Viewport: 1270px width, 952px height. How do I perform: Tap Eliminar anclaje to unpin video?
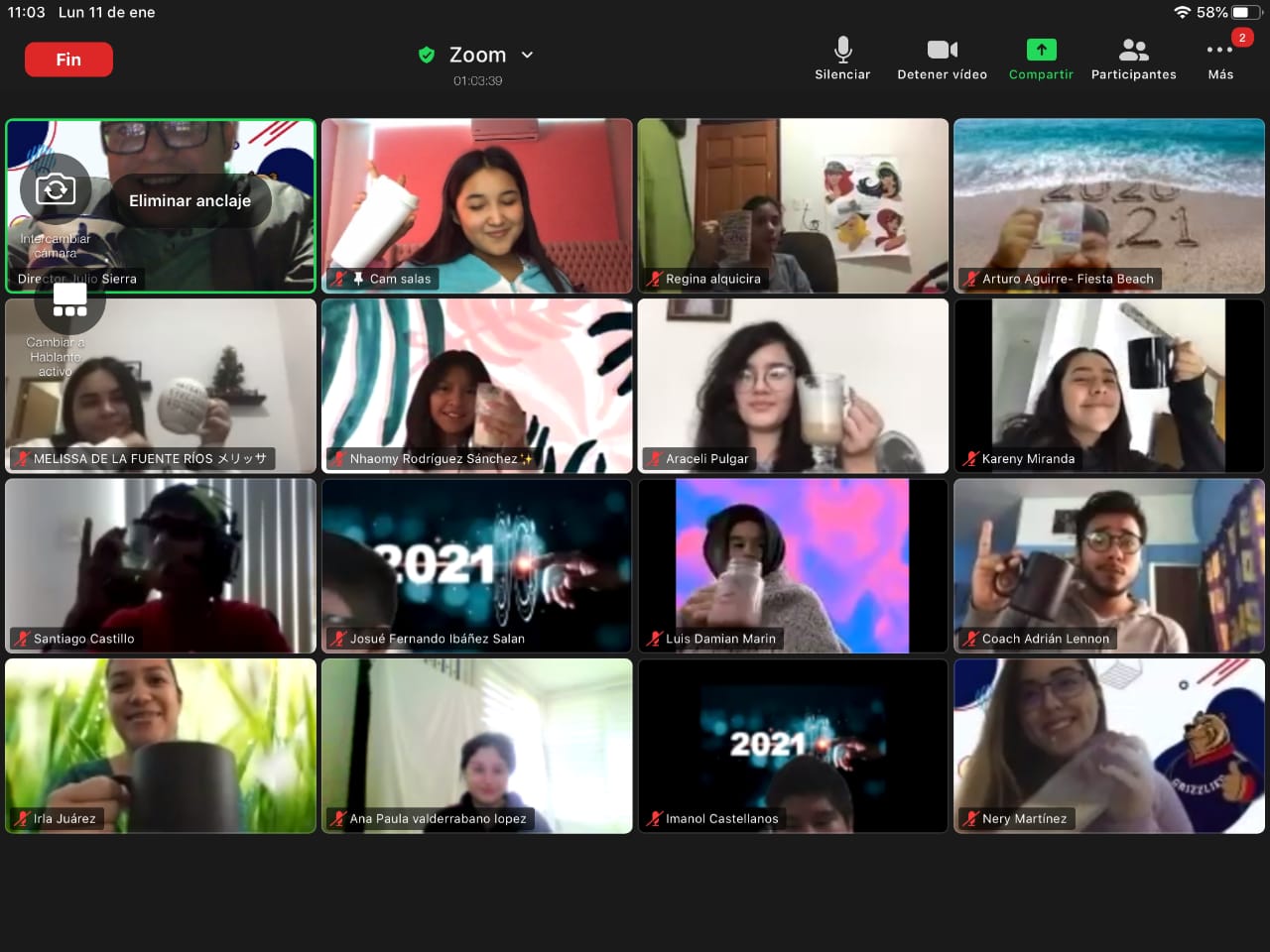190,200
